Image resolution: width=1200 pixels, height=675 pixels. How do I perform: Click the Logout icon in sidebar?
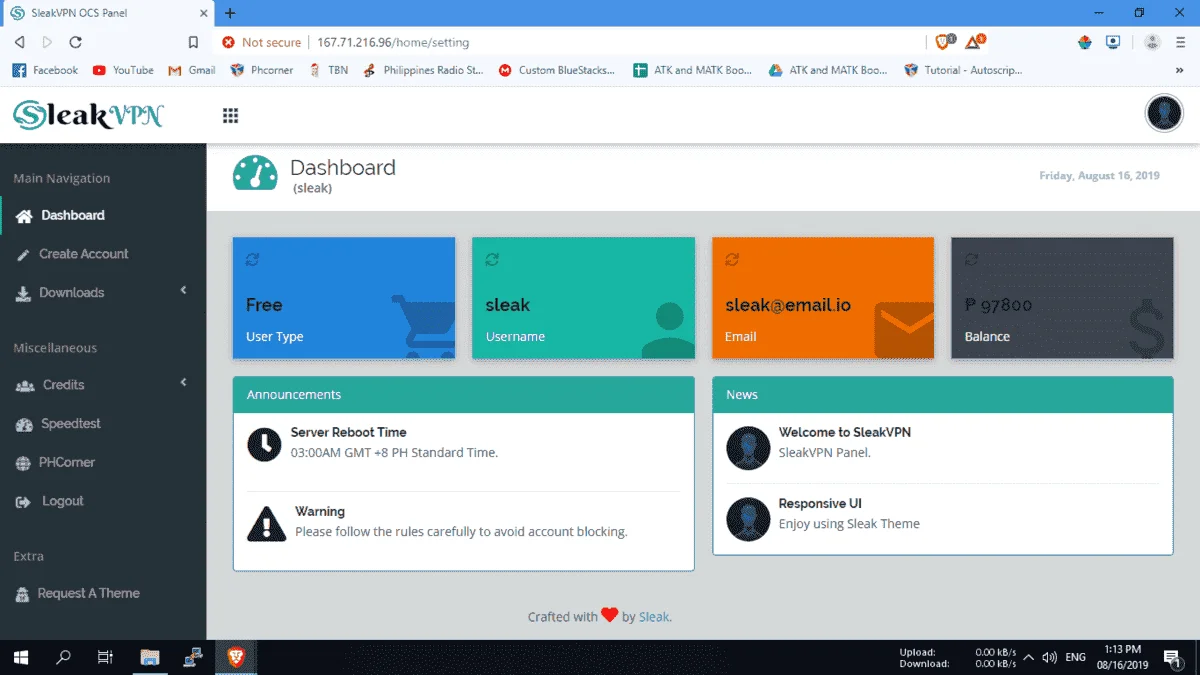pos(24,502)
